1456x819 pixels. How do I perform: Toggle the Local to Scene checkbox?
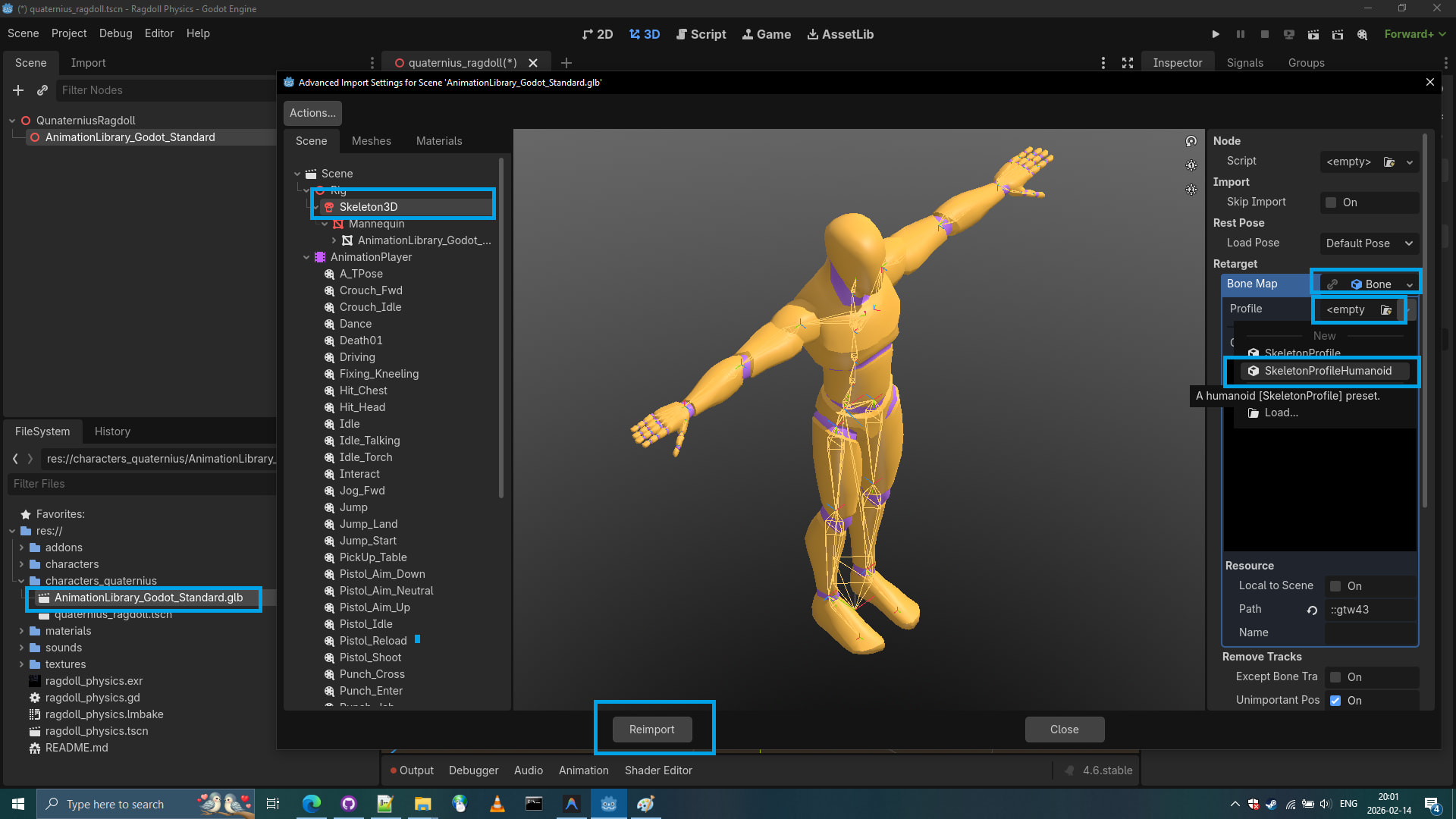click(1335, 586)
